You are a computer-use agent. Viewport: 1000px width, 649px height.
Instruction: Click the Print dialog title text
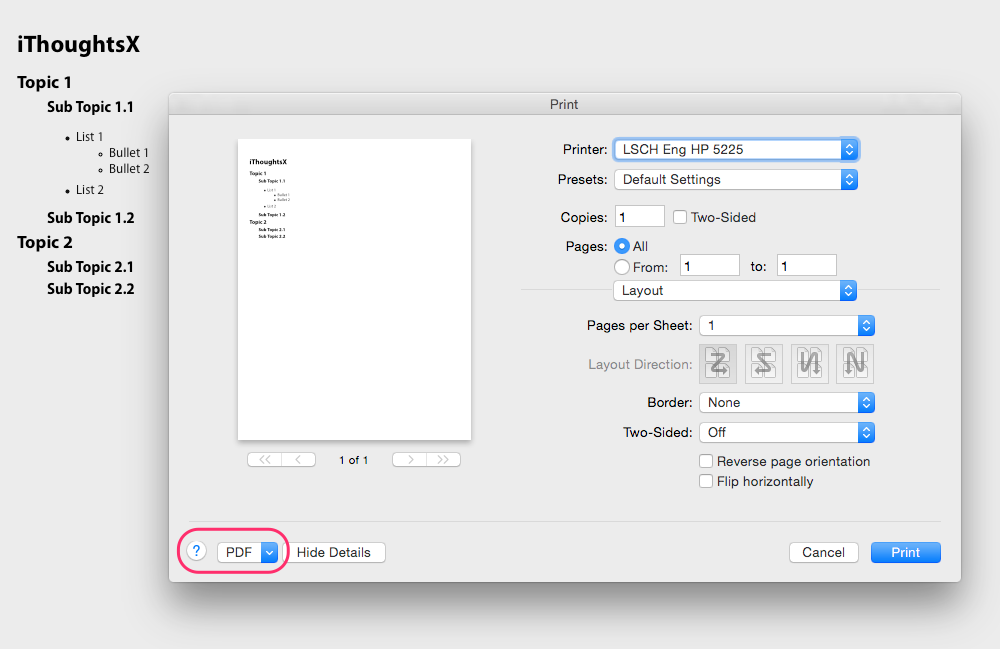[x=564, y=105]
